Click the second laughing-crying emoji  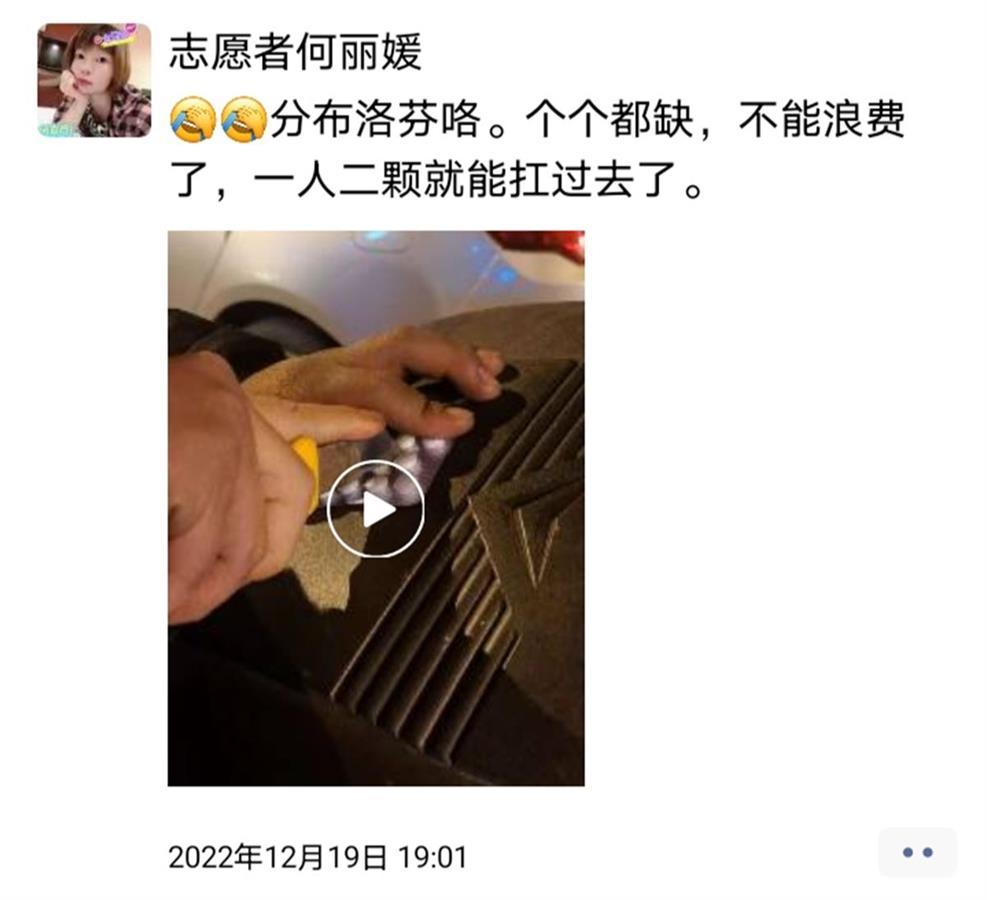(x=245, y=119)
